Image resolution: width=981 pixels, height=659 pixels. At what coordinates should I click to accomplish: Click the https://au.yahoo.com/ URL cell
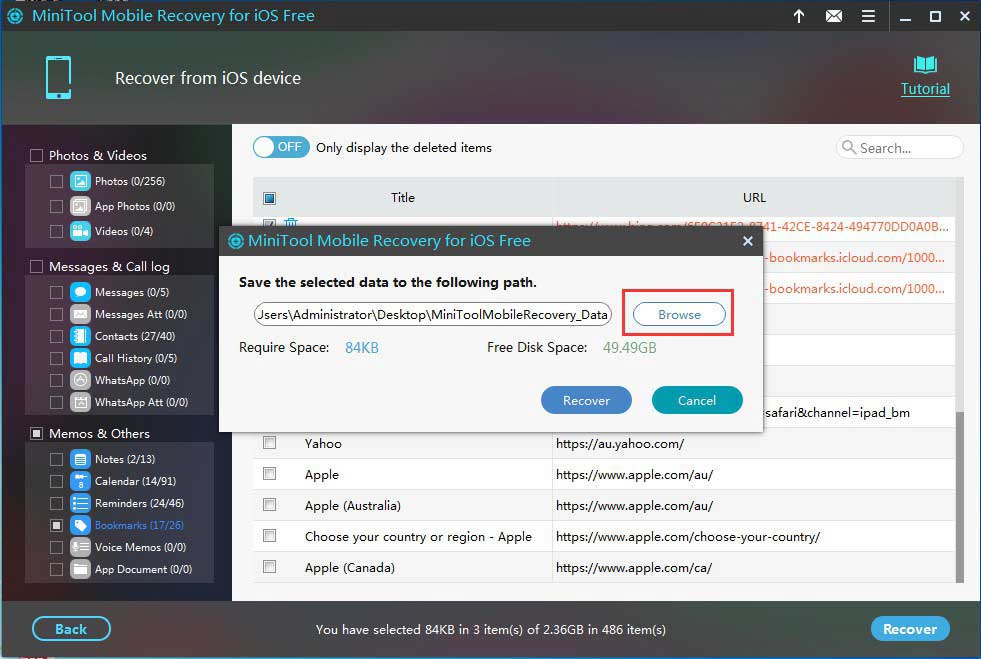620,444
